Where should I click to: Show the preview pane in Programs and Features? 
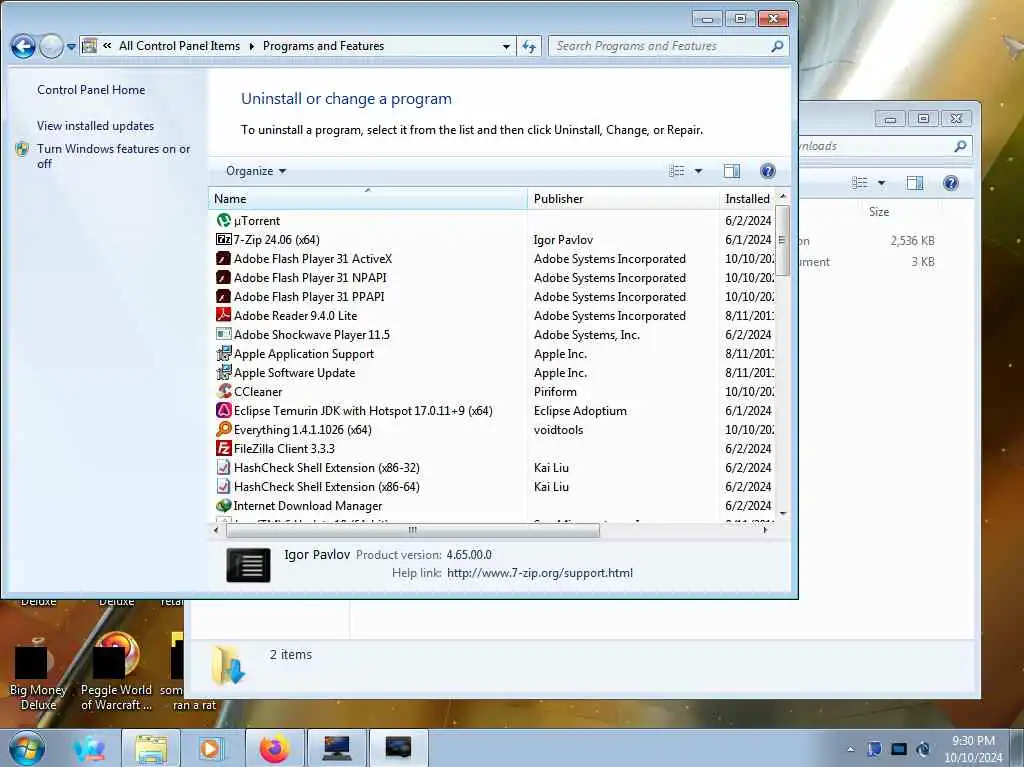tap(732, 171)
